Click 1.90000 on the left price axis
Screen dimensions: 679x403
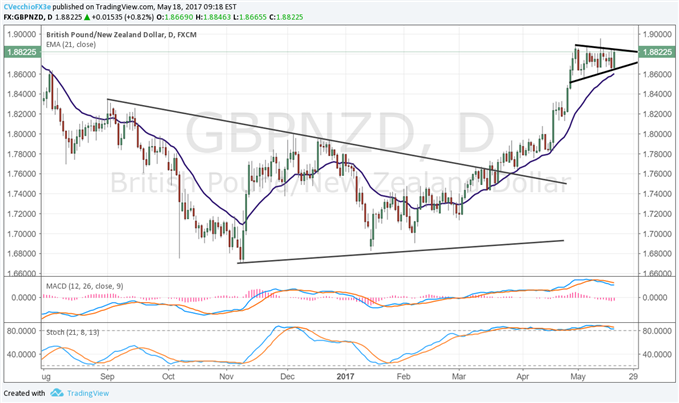click(x=21, y=34)
